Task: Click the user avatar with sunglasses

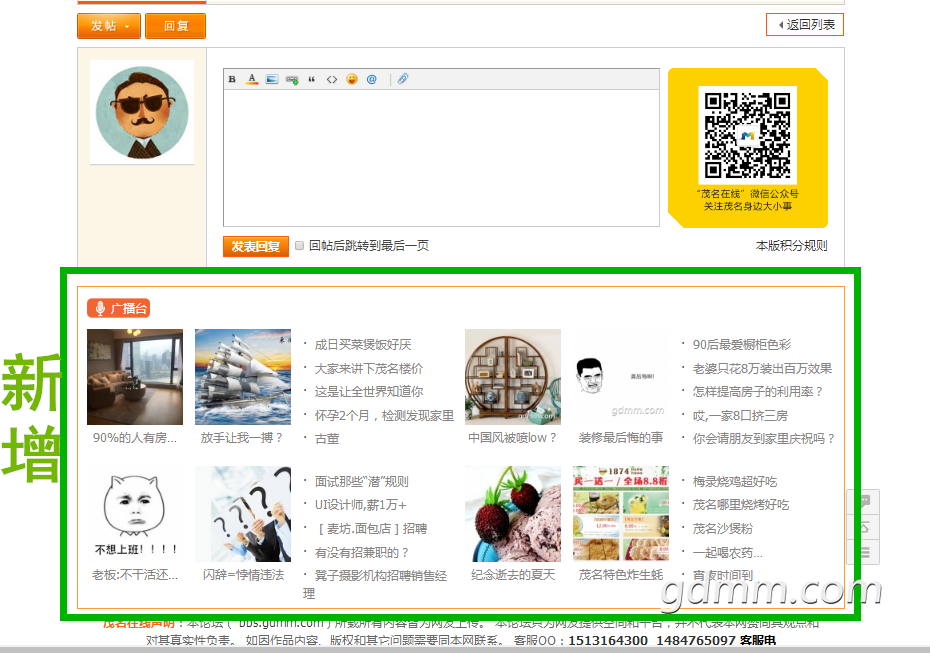Action: (142, 112)
